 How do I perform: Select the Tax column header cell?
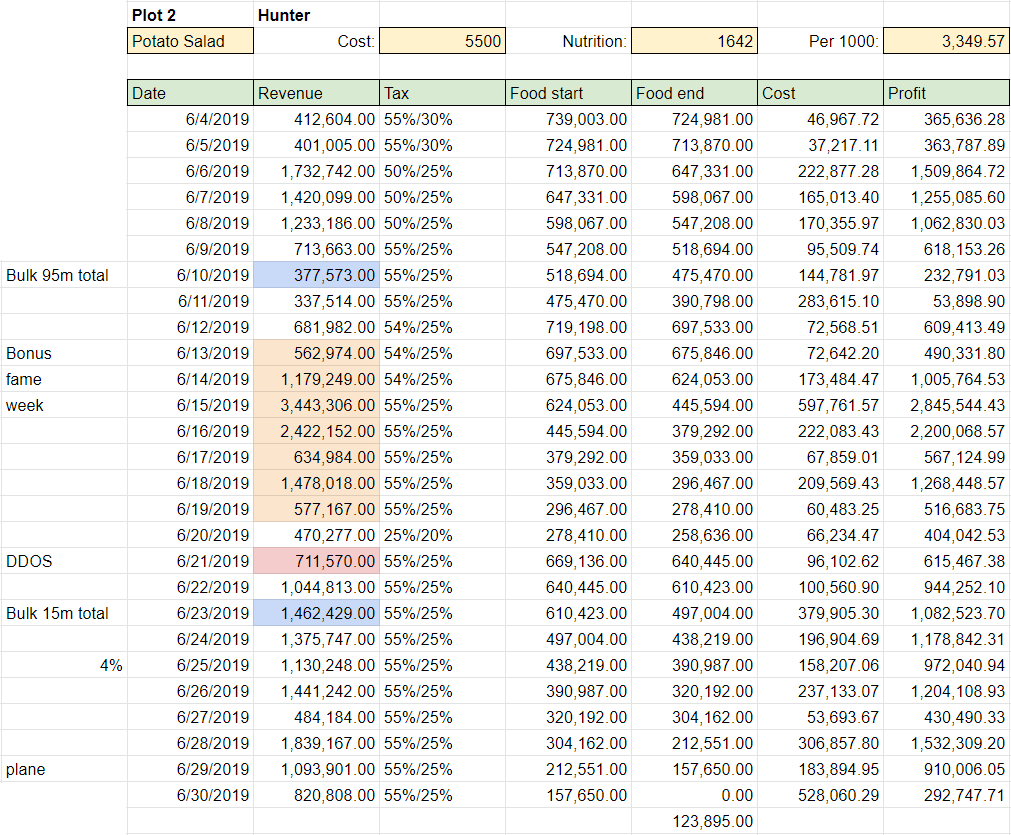click(442, 93)
